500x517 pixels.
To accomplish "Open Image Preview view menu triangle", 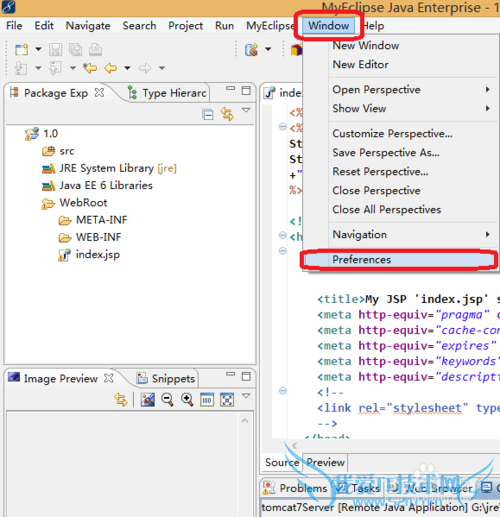I will pyautogui.click(x=246, y=396).
